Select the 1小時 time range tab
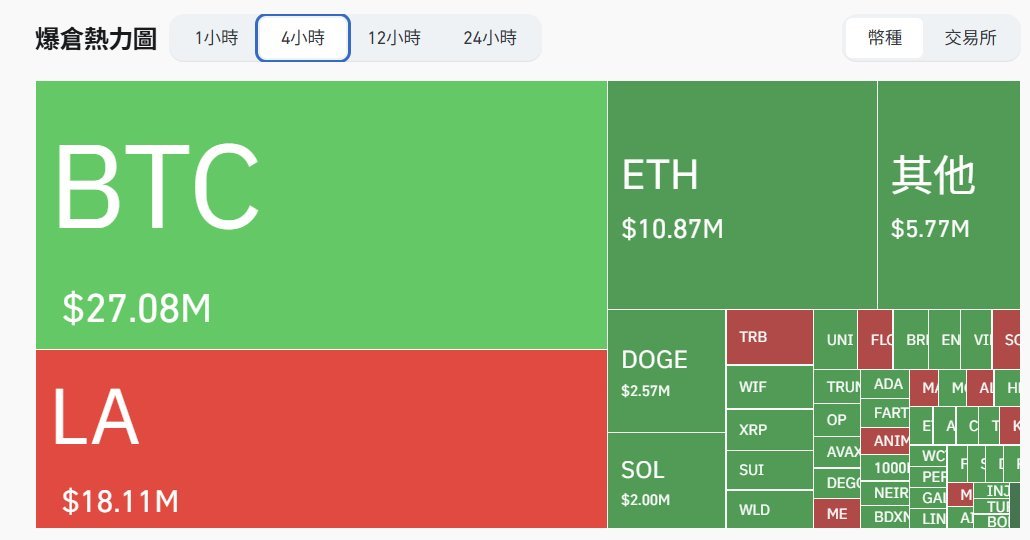Screen dimensions: 1030x540 coord(216,38)
